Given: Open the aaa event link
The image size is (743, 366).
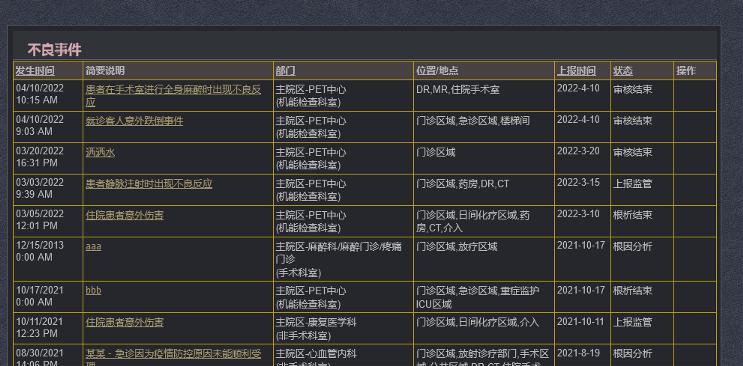Looking at the screenshot, I should (93, 247).
